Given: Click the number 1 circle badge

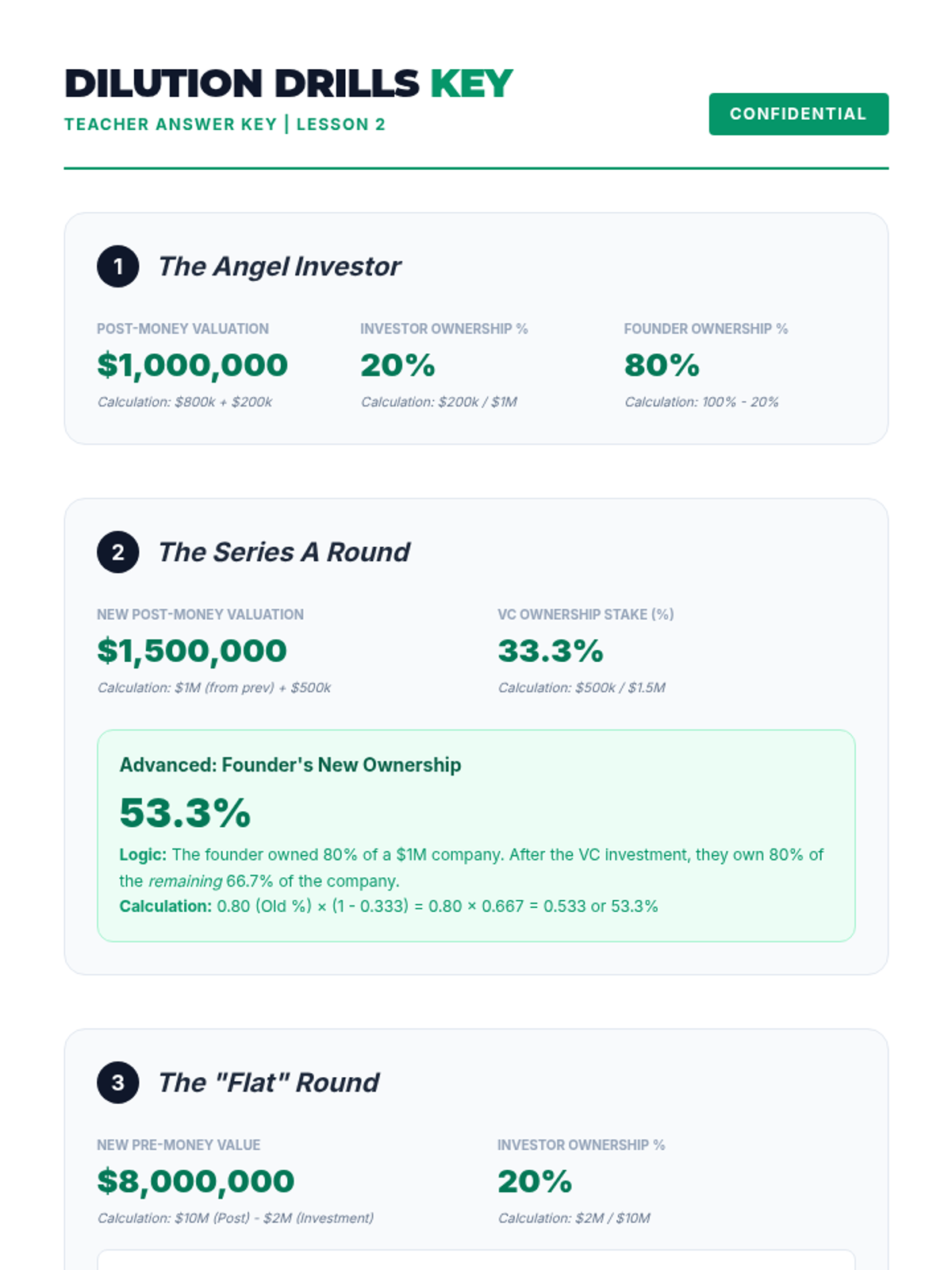Looking at the screenshot, I should pyautogui.click(x=117, y=267).
